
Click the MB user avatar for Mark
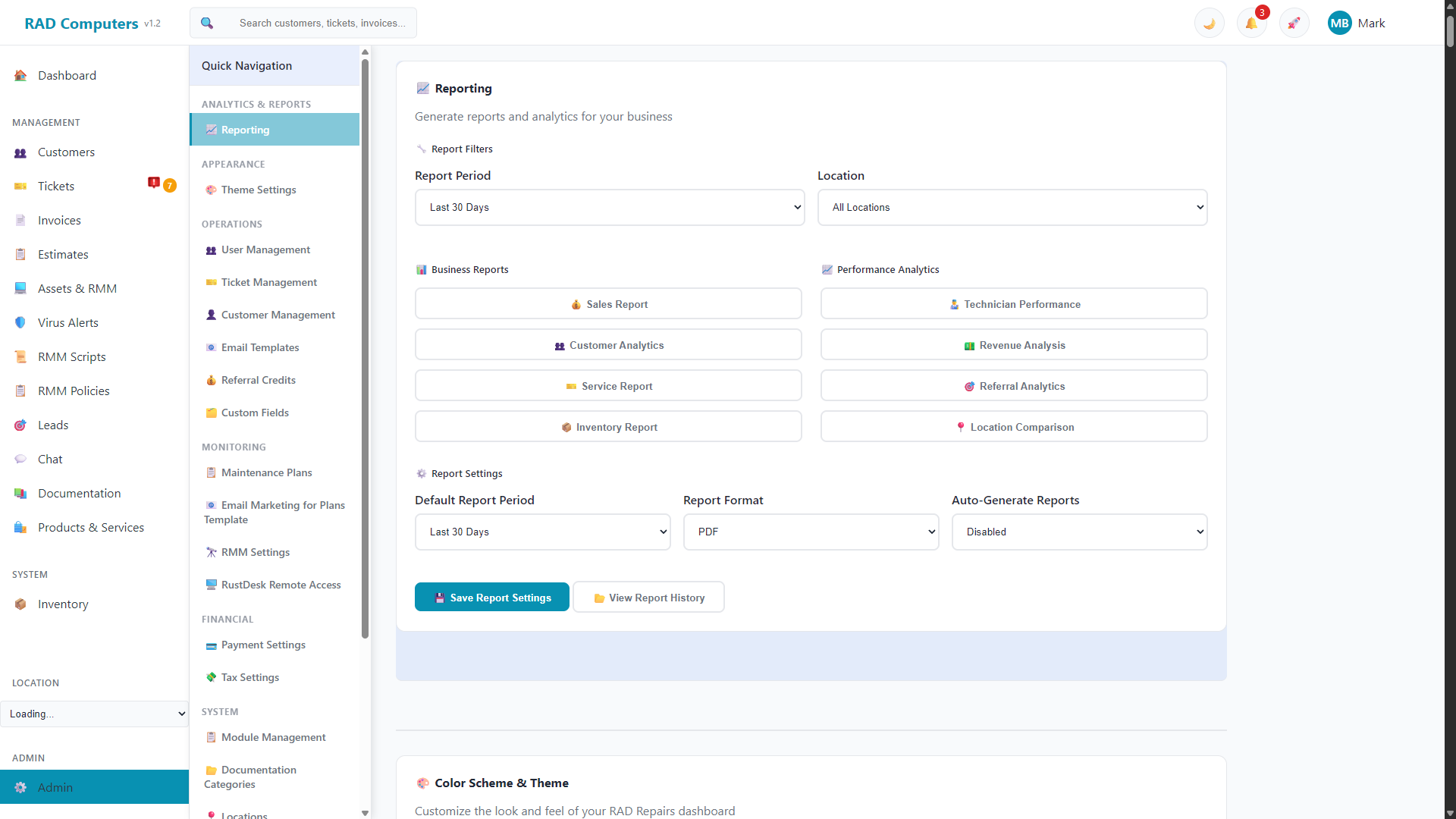(x=1339, y=23)
